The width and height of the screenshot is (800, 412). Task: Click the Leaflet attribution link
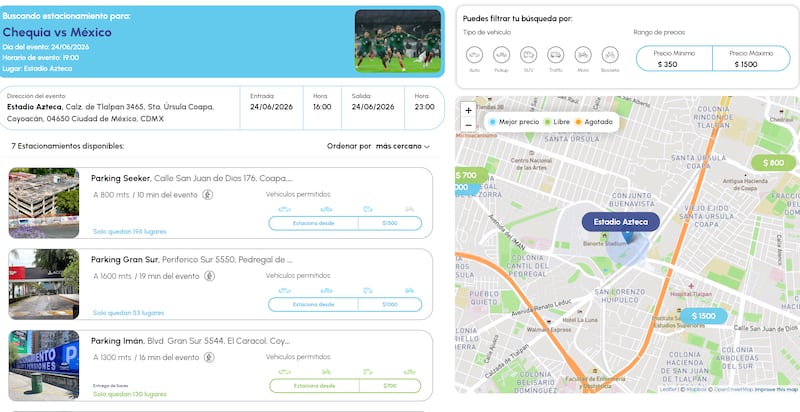point(668,390)
